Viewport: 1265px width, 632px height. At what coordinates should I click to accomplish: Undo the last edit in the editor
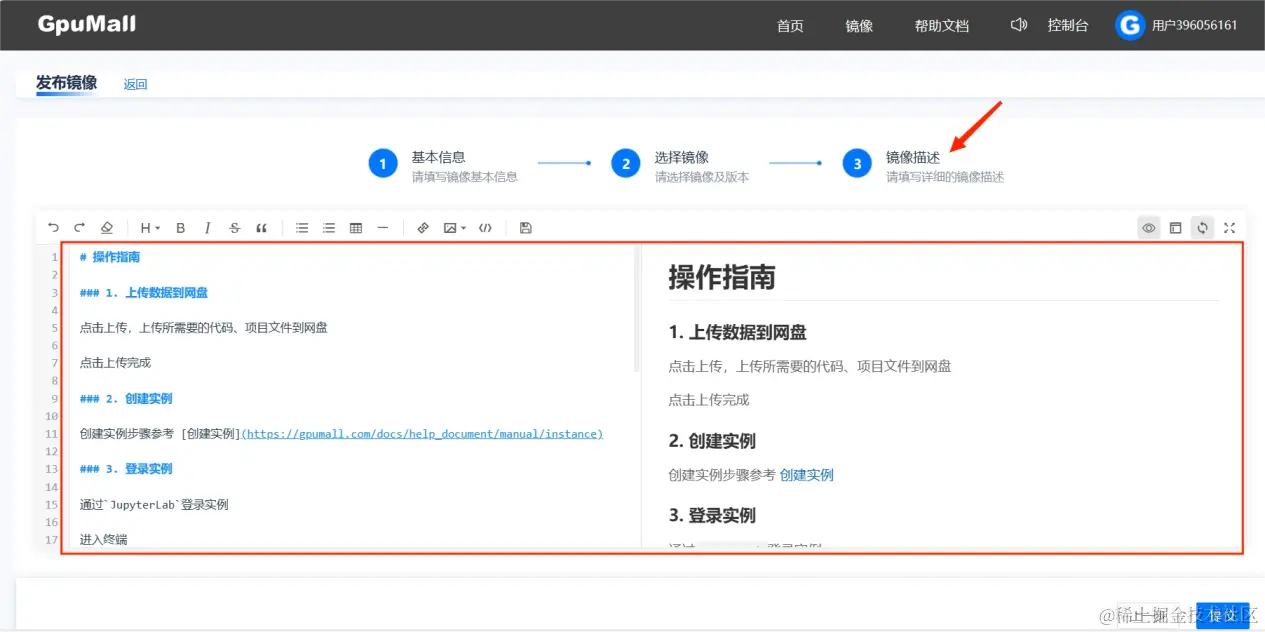(53, 228)
